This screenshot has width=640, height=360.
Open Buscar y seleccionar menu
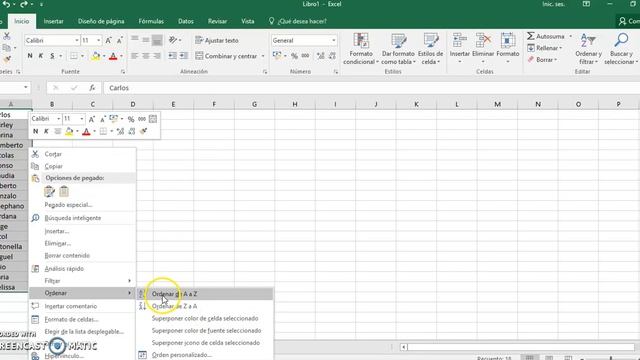(621, 49)
